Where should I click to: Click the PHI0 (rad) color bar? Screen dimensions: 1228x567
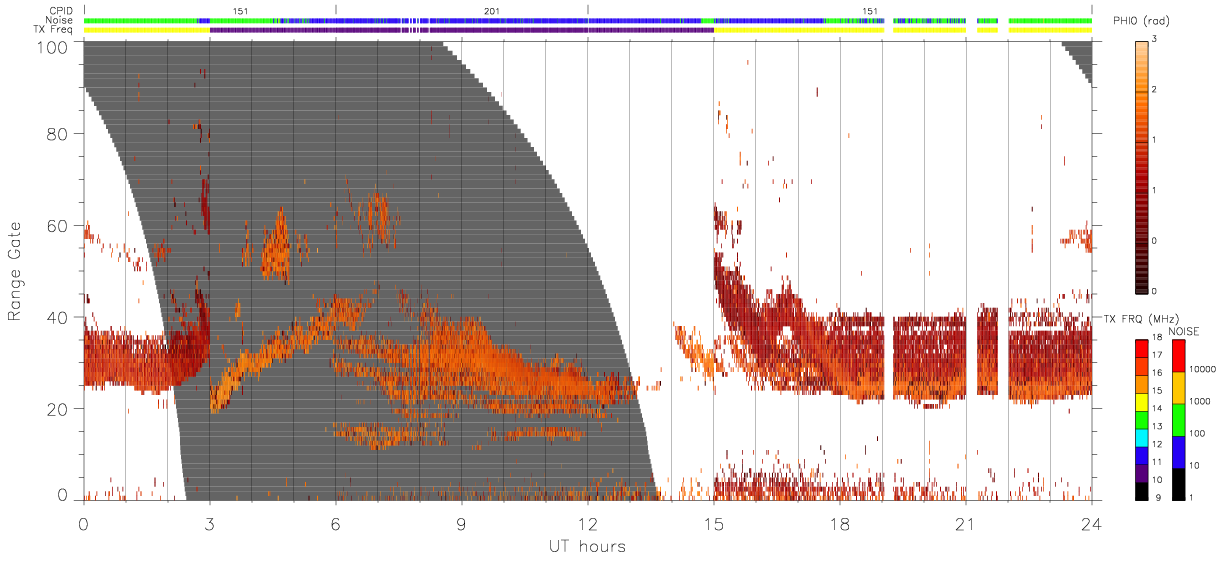(x=1143, y=166)
